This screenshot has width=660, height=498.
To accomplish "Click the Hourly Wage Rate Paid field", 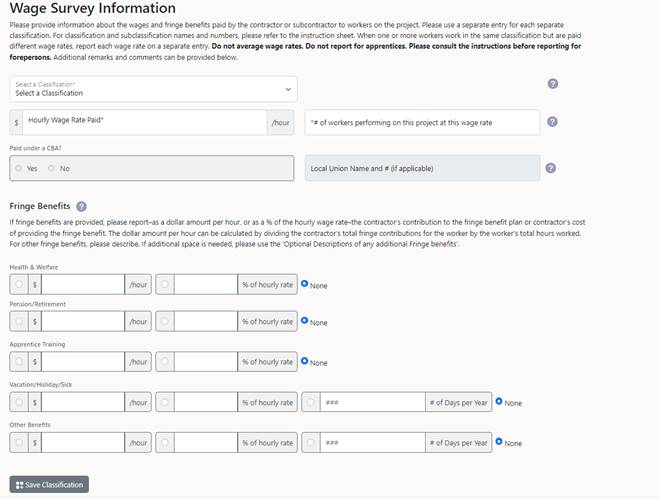I will 145,122.
